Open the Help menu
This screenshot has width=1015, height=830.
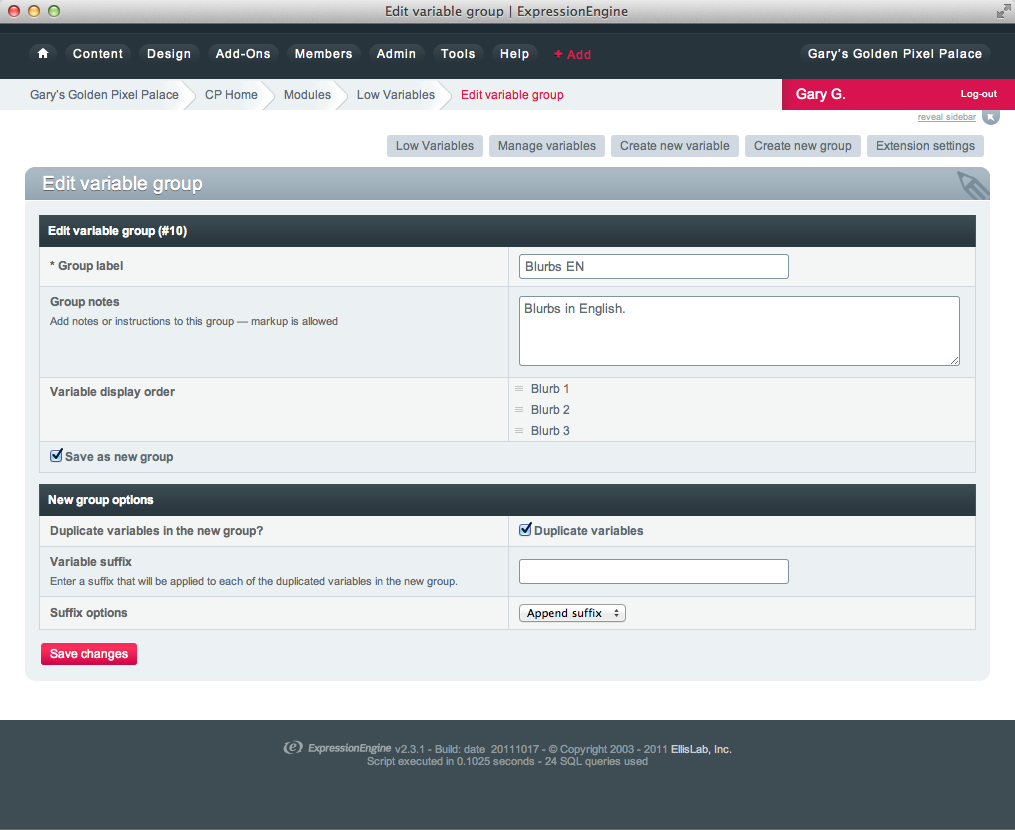[x=515, y=54]
